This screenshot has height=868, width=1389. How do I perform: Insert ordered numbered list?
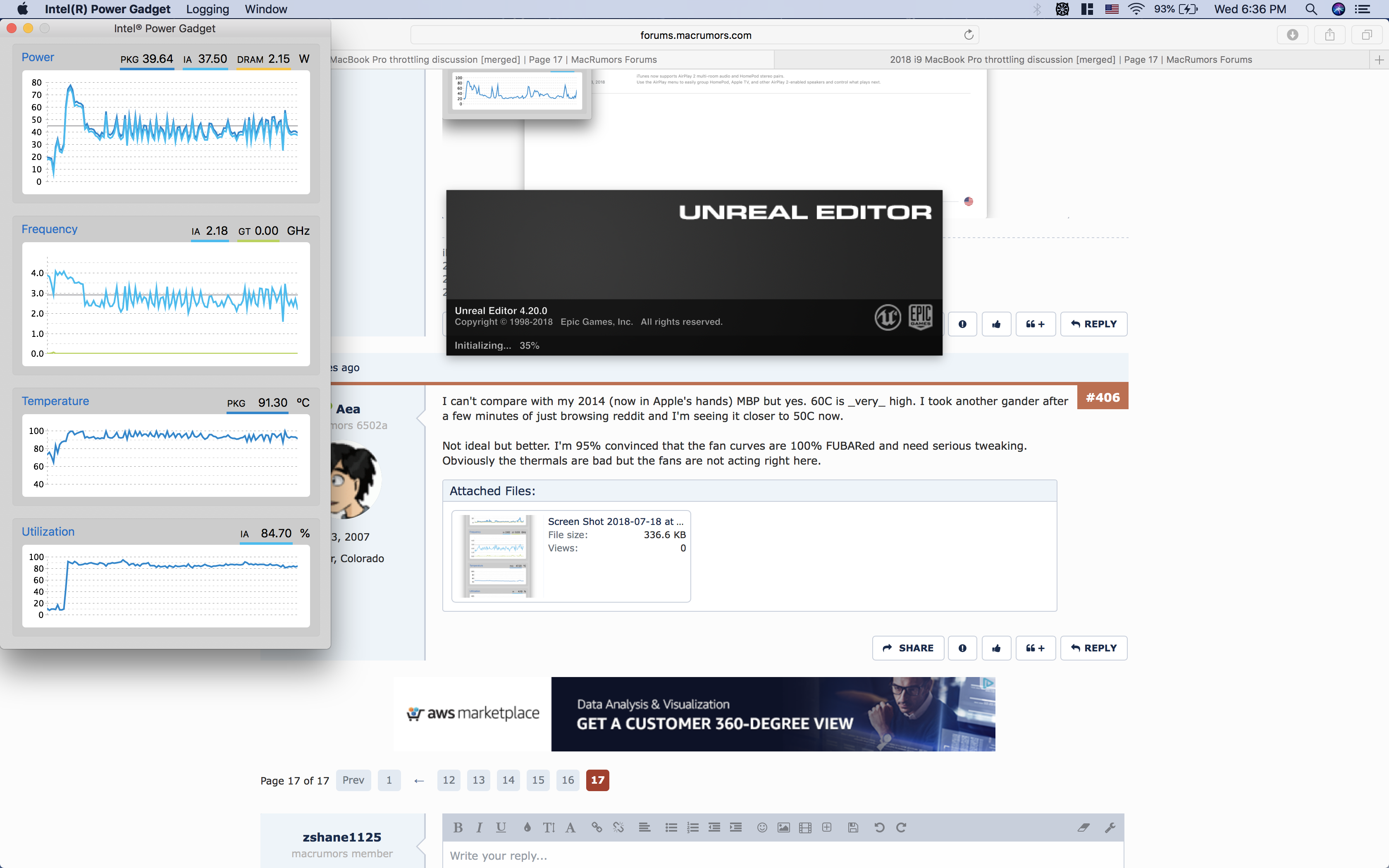[x=693, y=827]
